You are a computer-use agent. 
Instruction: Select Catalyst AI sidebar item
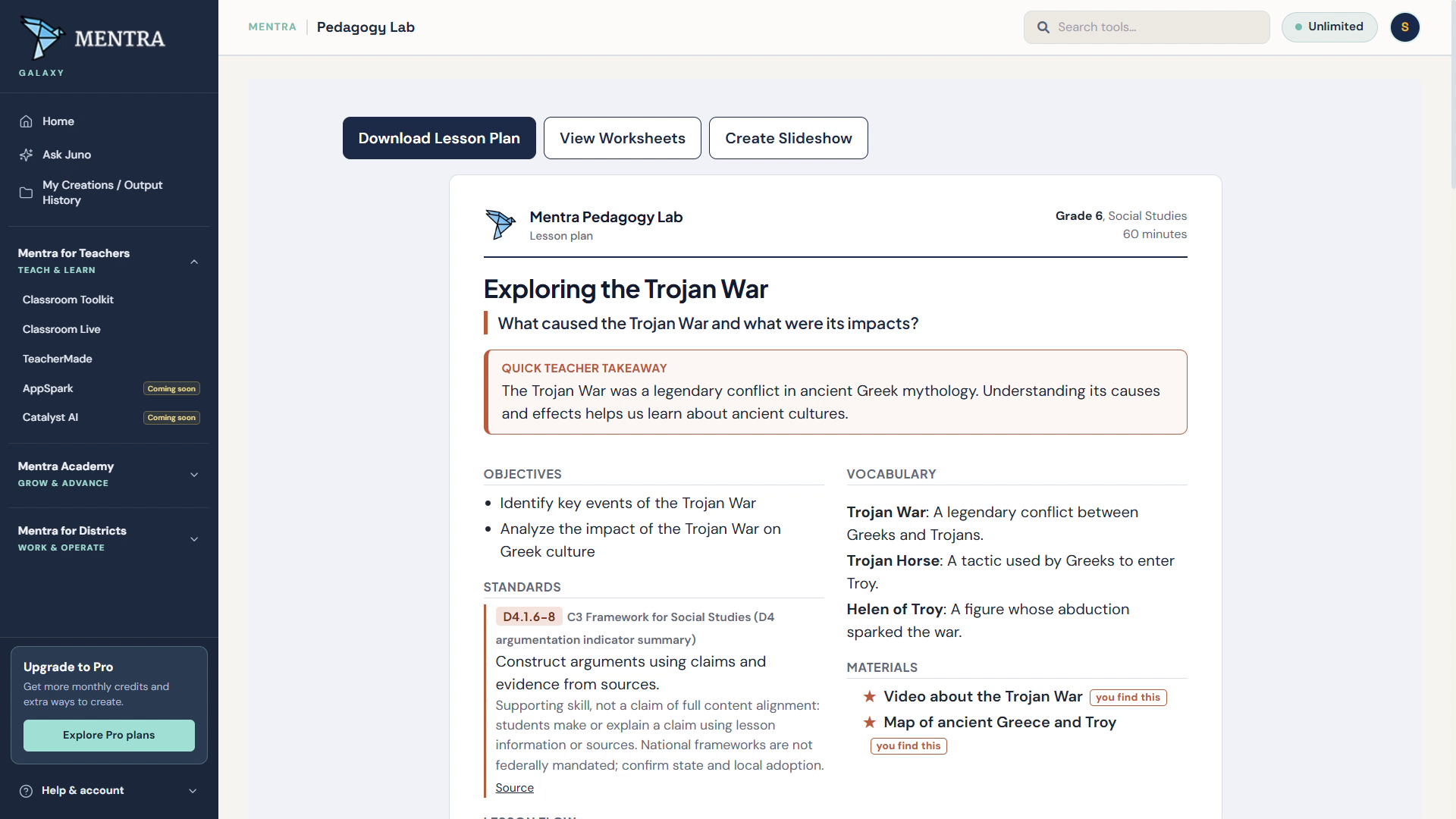(50, 417)
